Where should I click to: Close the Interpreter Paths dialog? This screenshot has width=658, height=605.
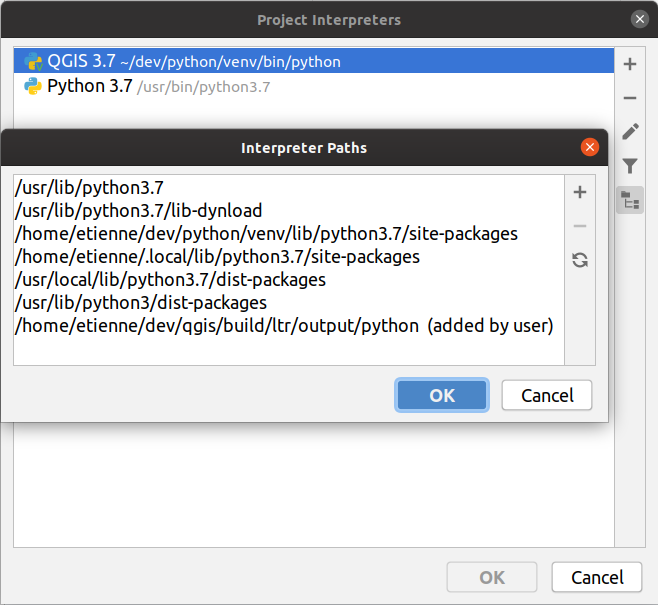(590, 148)
